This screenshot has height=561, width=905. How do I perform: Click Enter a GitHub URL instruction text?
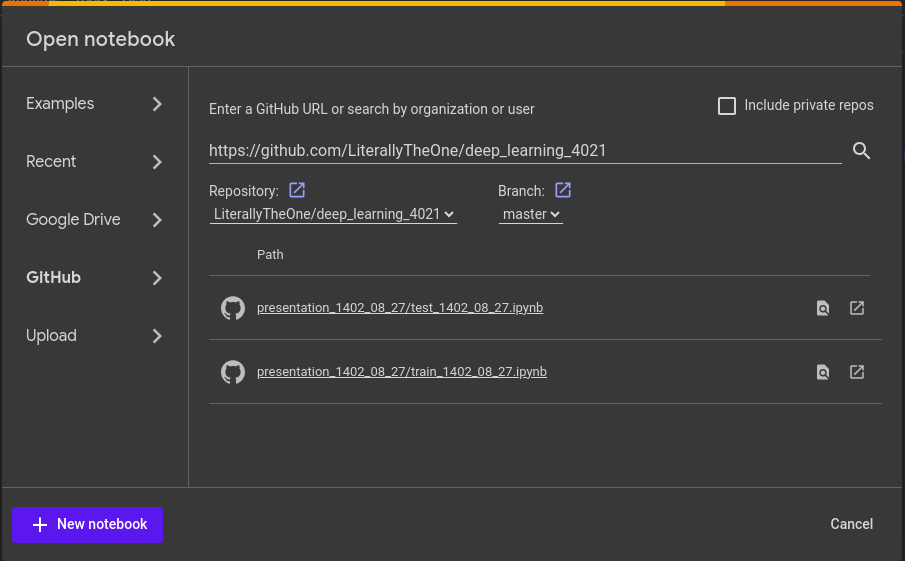pyautogui.click(x=372, y=109)
